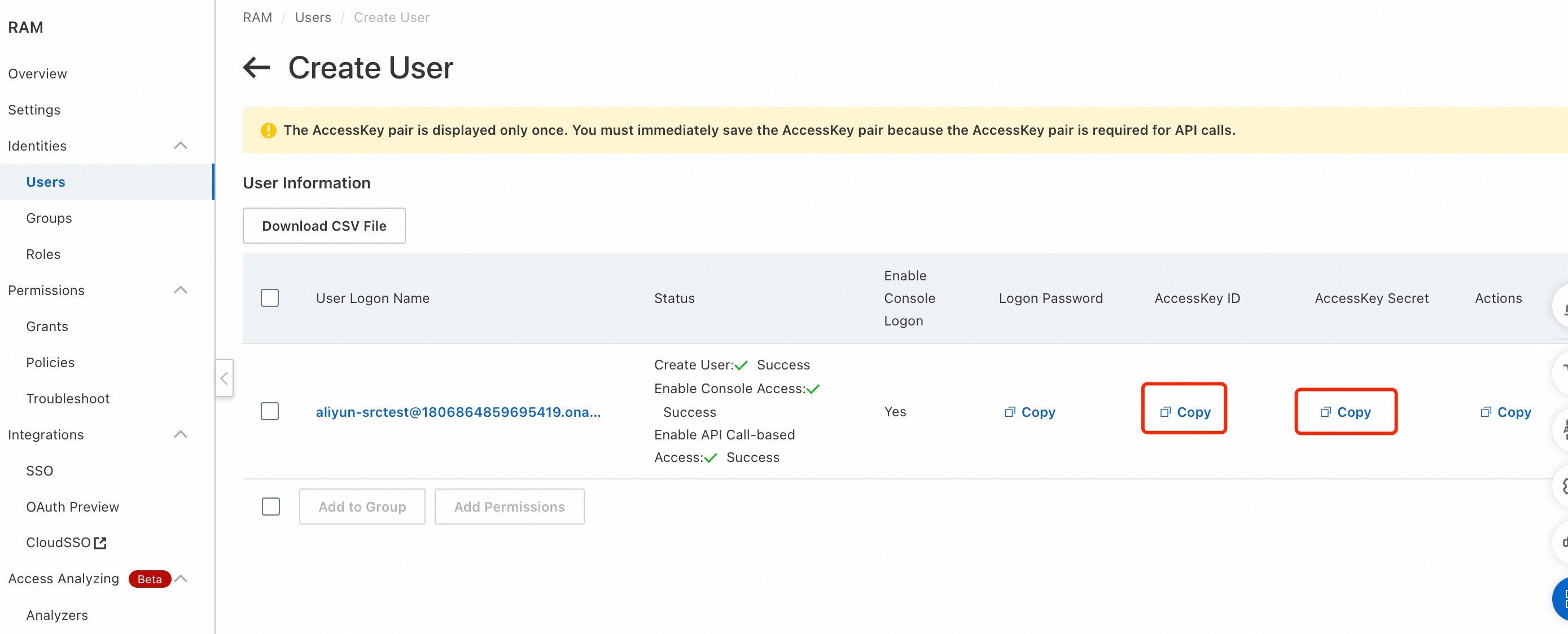The height and width of the screenshot is (634, 1568).
Task: Collapse the Access Analyzing section
Action: click(181, 579)
